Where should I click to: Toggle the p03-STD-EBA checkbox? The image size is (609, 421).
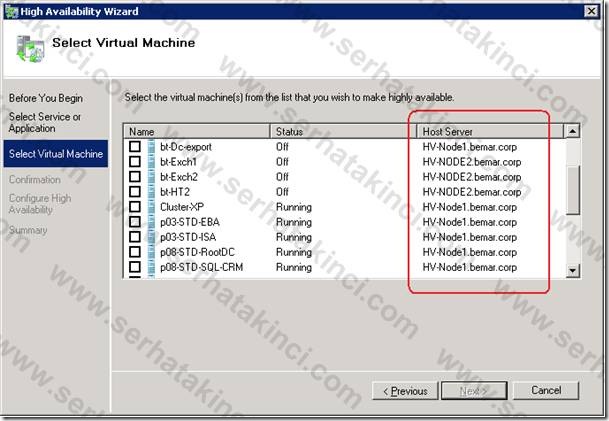135,222
